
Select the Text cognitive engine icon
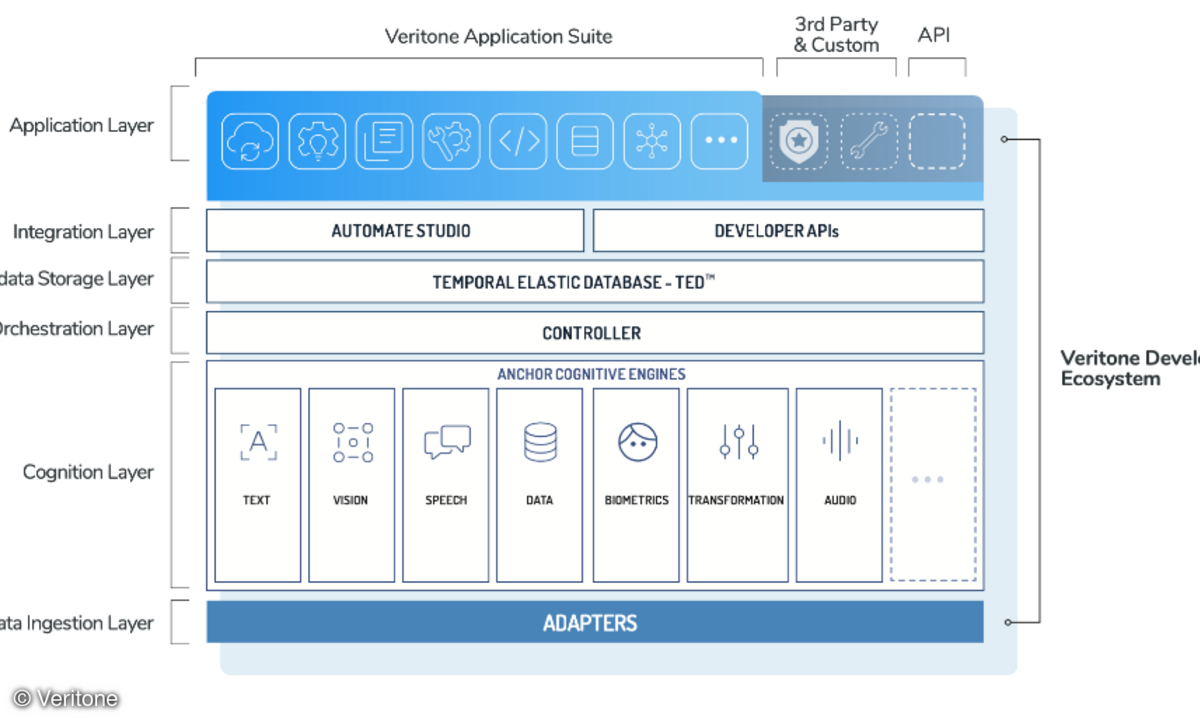(x=258, y=441)
